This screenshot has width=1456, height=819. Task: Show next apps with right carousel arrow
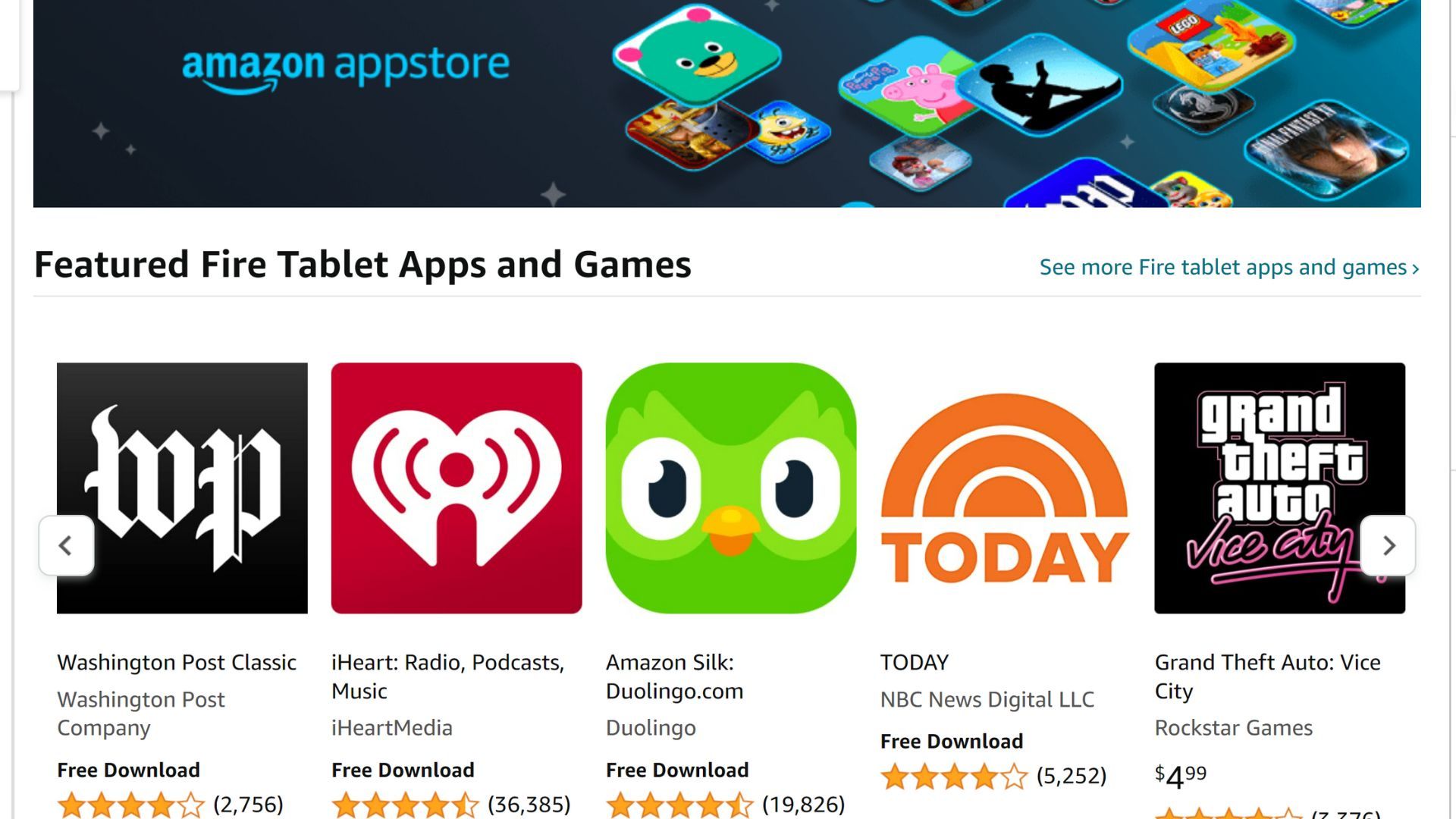(x=1388, y=545)
